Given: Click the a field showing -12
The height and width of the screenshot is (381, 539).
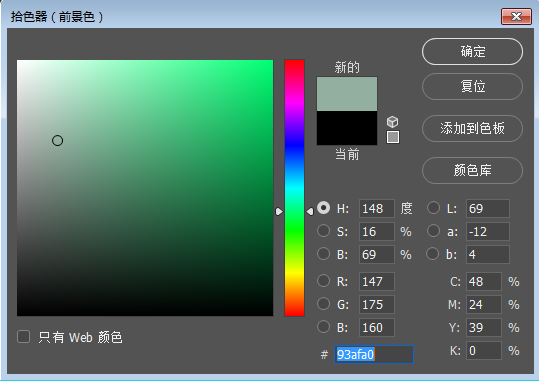Looking at the screenshot, I should [487, 231].
